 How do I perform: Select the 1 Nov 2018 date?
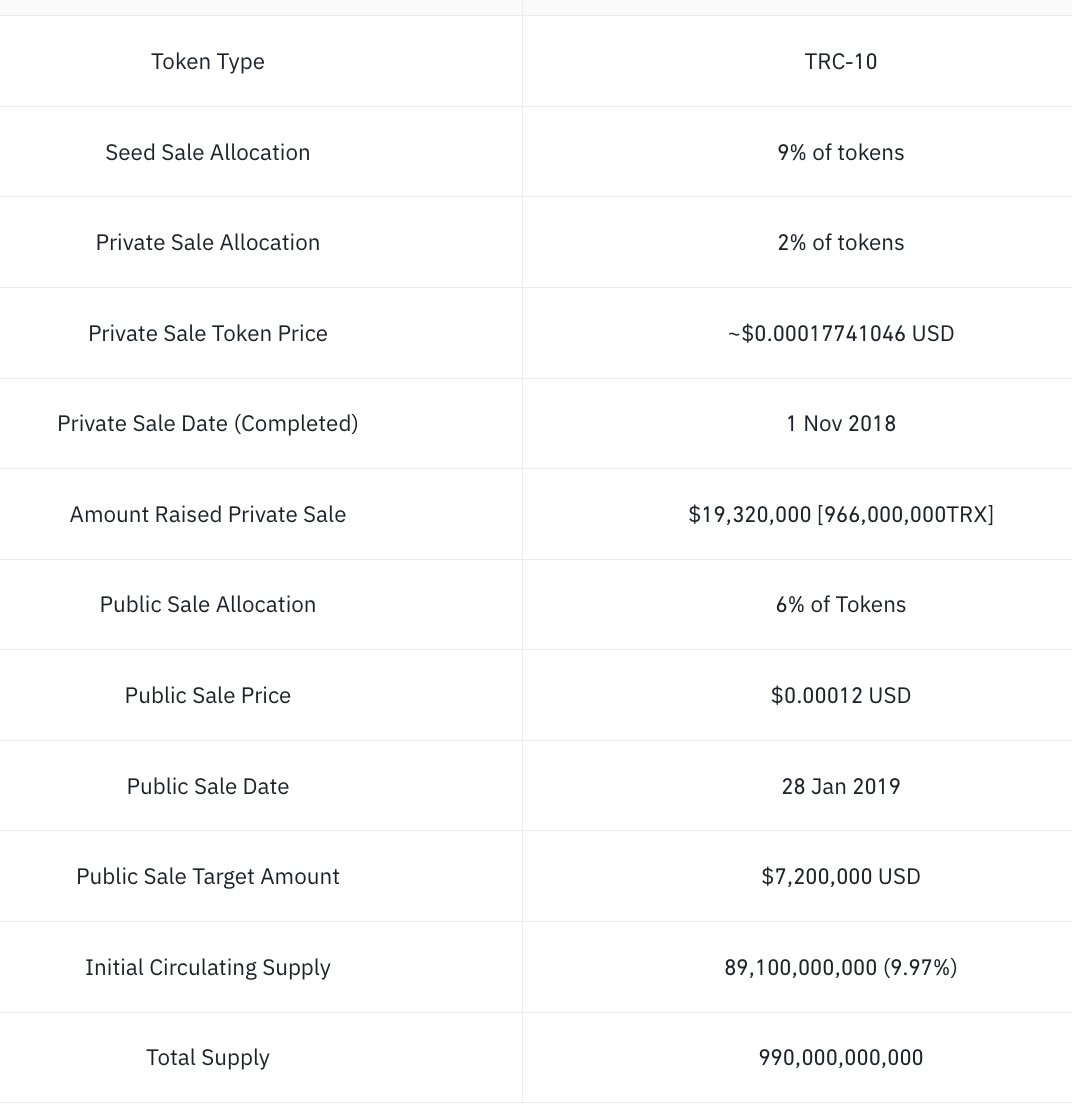pos(840,424)
